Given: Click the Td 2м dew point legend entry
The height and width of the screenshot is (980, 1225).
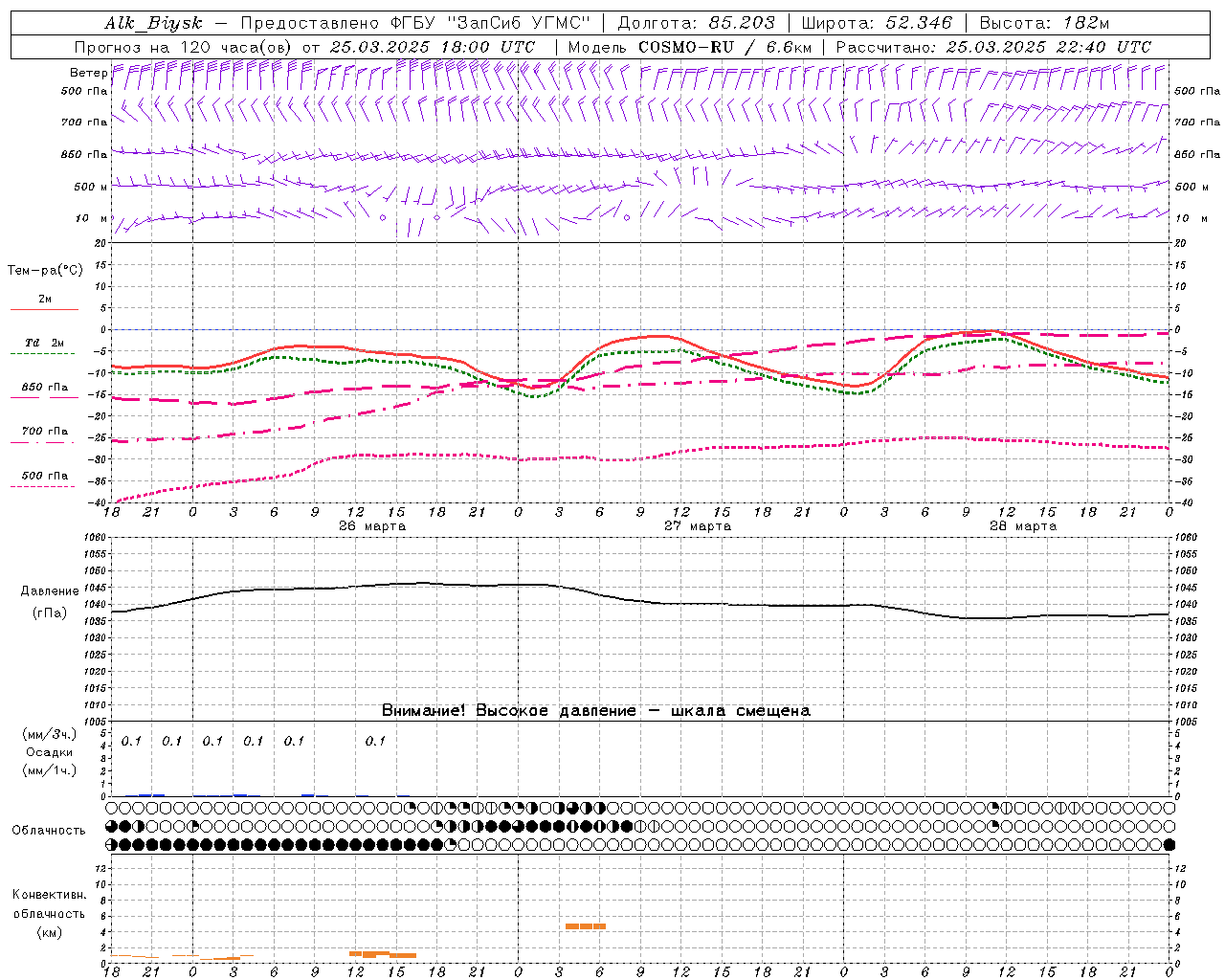Looking at the screenshot, I should (45, 343).
